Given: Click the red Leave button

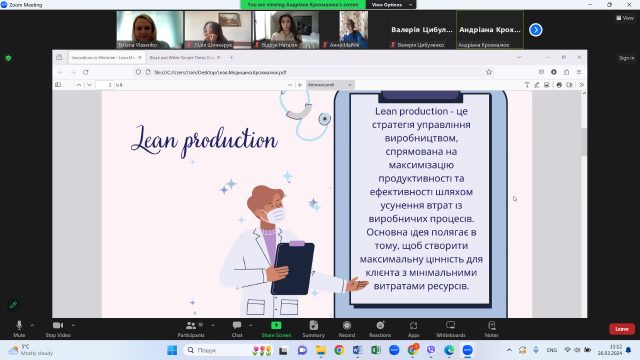Looking at the screenshot, I should click(x=622, y=329).
